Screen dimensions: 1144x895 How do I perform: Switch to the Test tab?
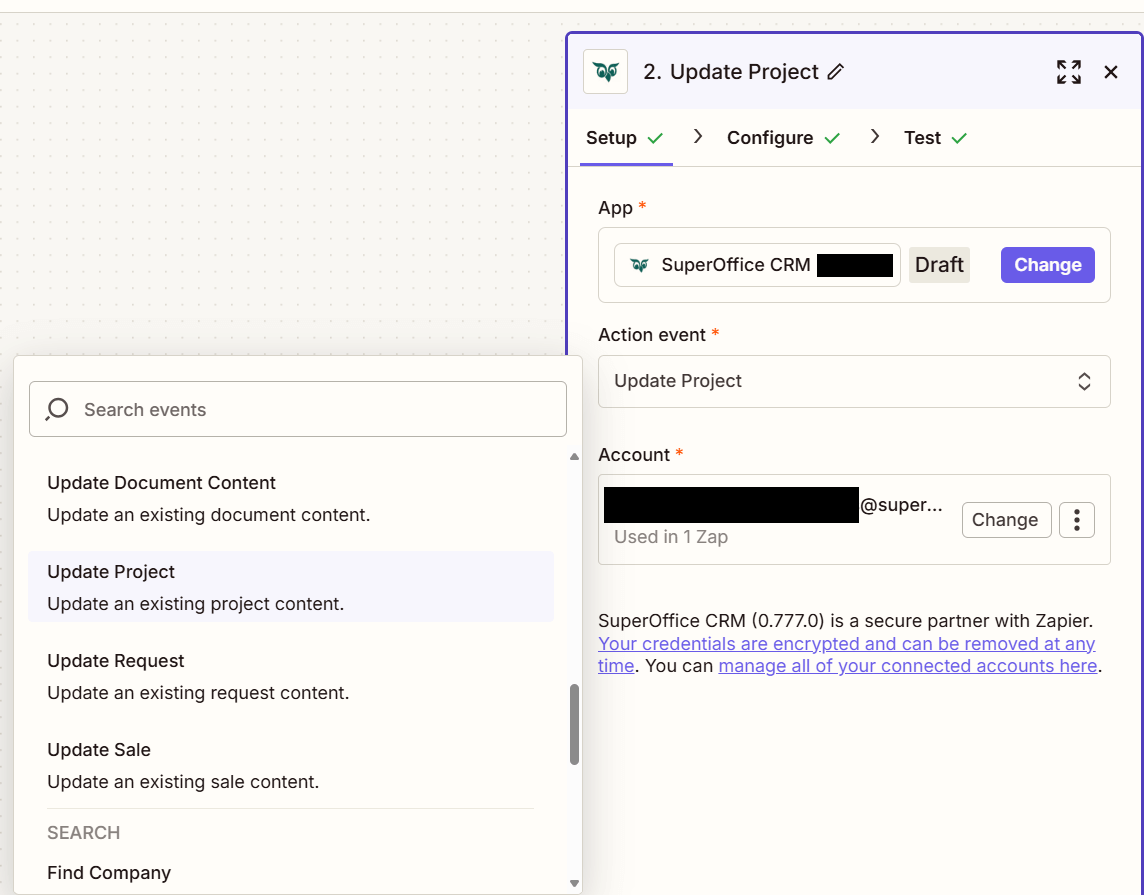935,138
